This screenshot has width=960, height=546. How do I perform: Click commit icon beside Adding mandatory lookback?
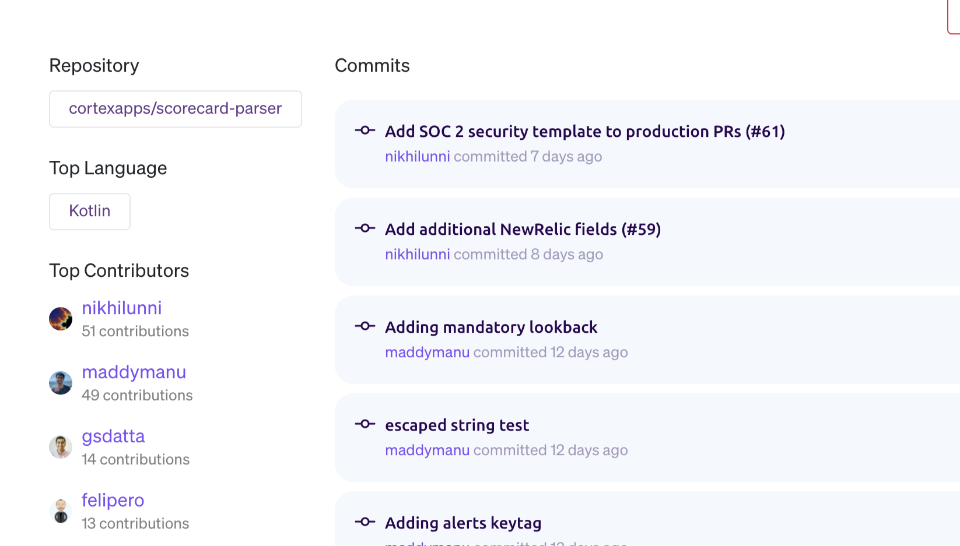pos(365,326)
